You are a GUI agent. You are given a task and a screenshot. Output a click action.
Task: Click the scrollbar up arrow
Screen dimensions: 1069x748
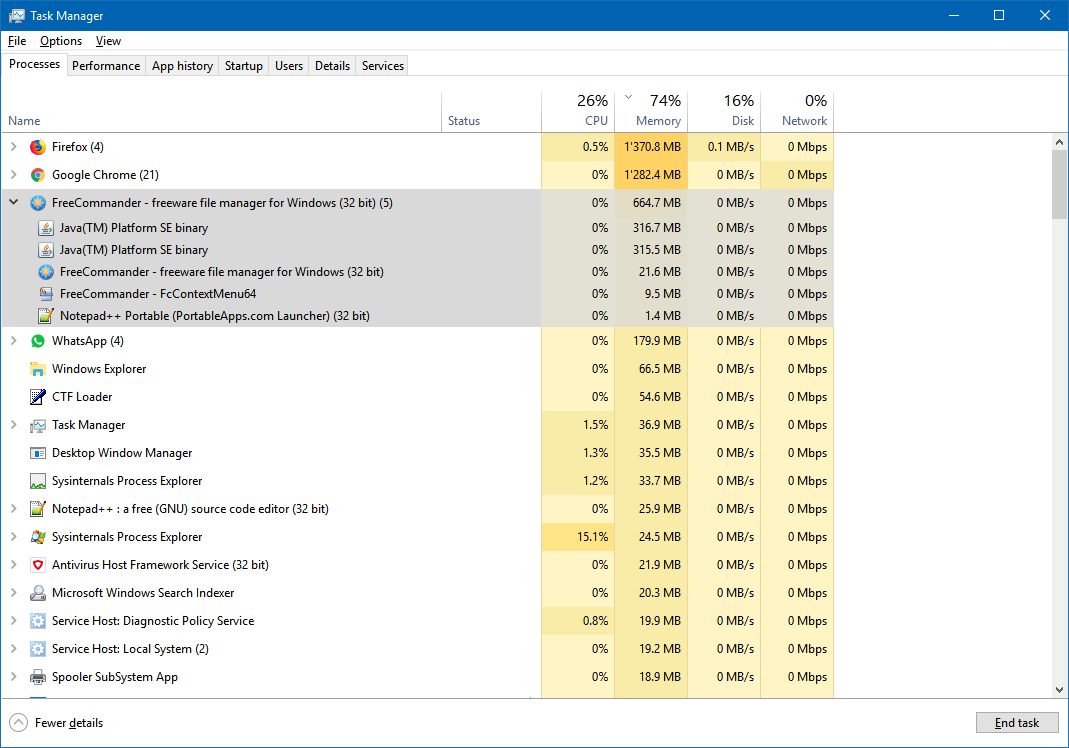(x=1059, y=143)
